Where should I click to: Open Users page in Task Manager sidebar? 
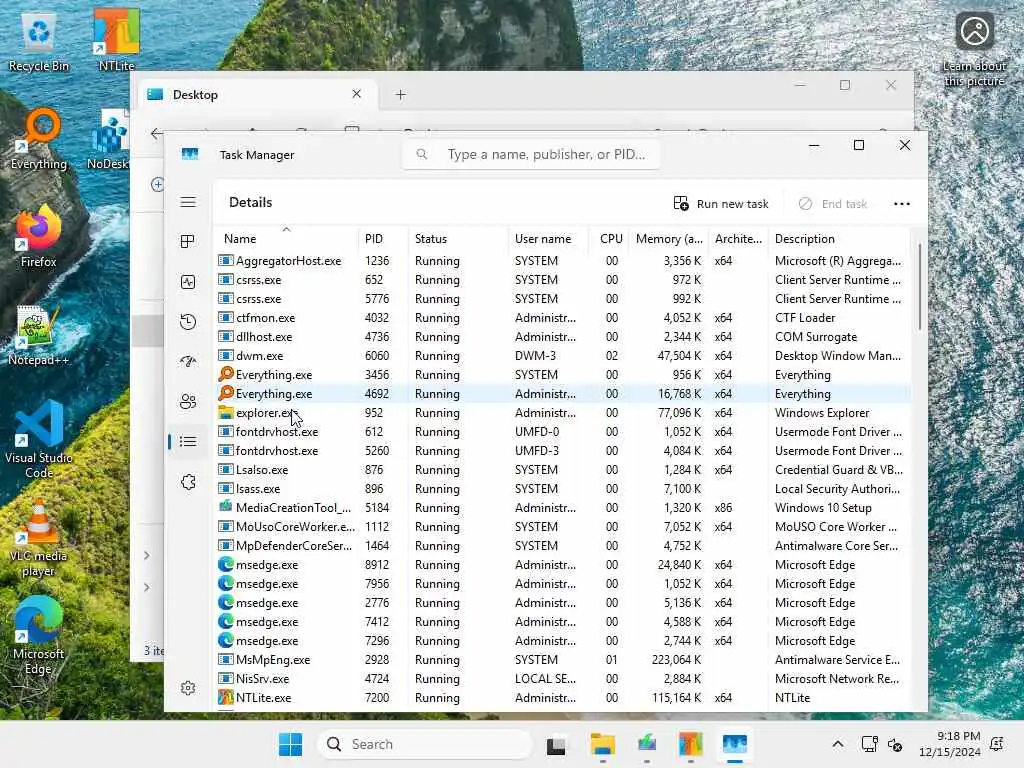[x=188, y=402]
